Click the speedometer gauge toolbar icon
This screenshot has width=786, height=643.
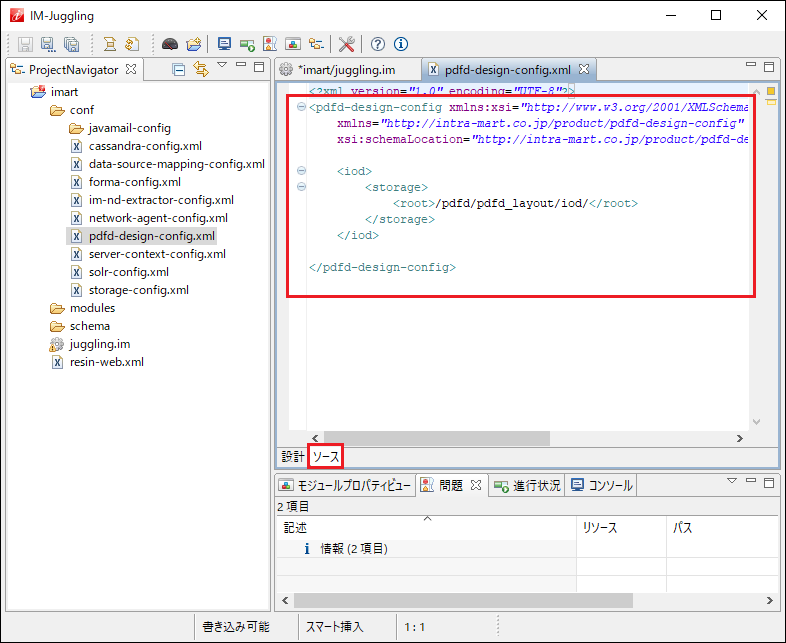click(x=170, y=44)
